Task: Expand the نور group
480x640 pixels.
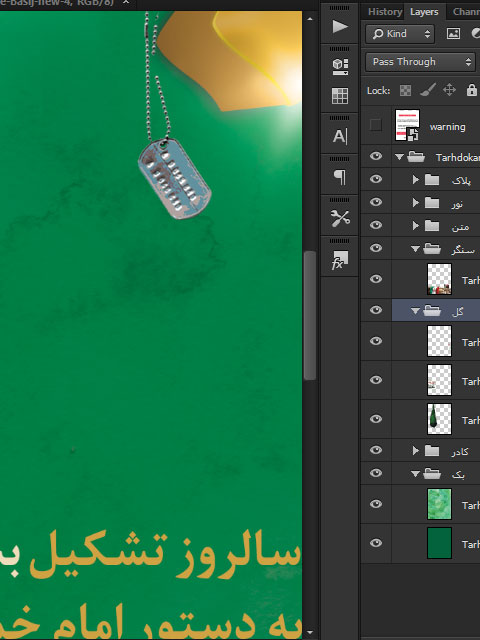Action: point(416,202)
